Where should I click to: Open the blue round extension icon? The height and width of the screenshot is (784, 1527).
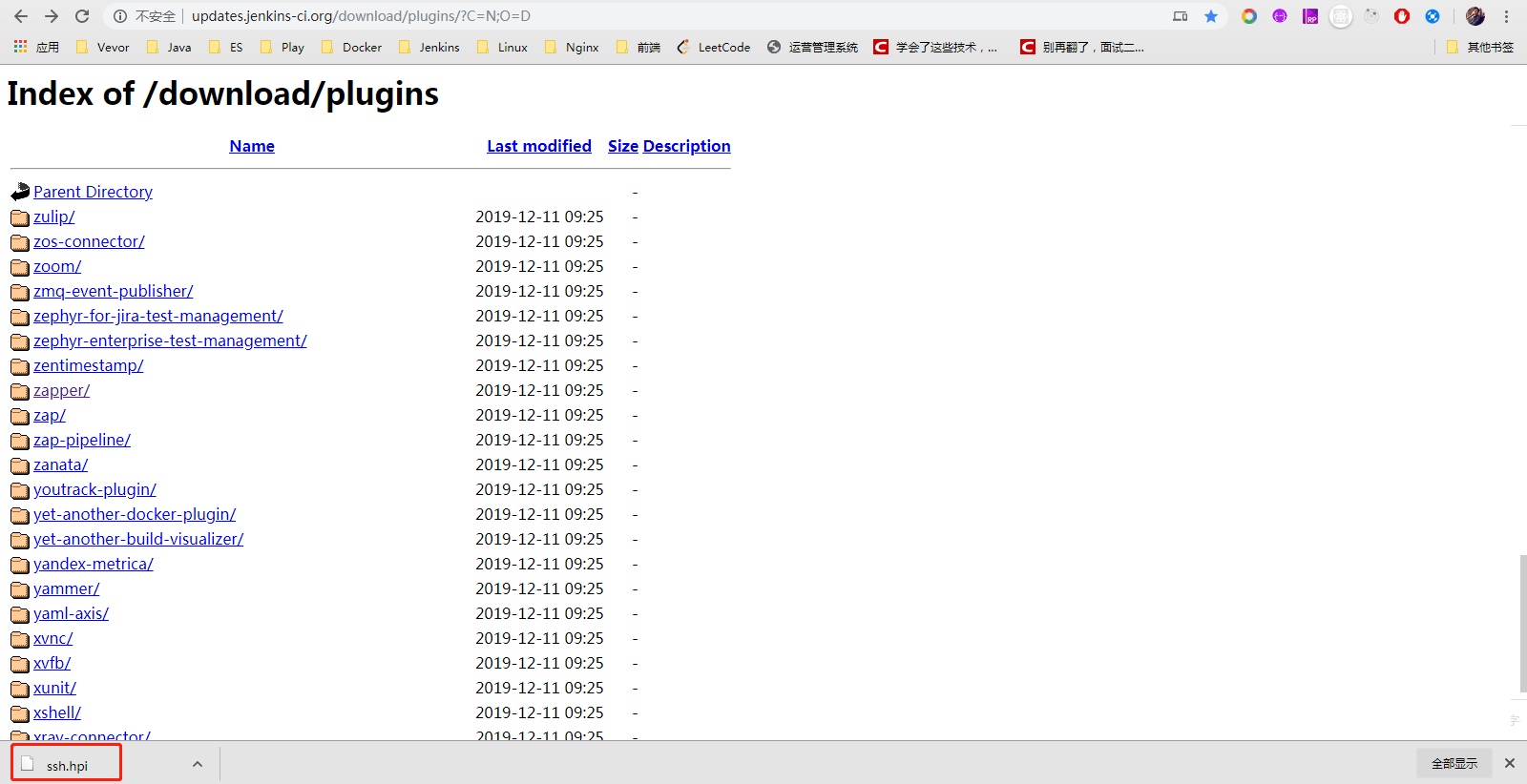coord(1433,16)
